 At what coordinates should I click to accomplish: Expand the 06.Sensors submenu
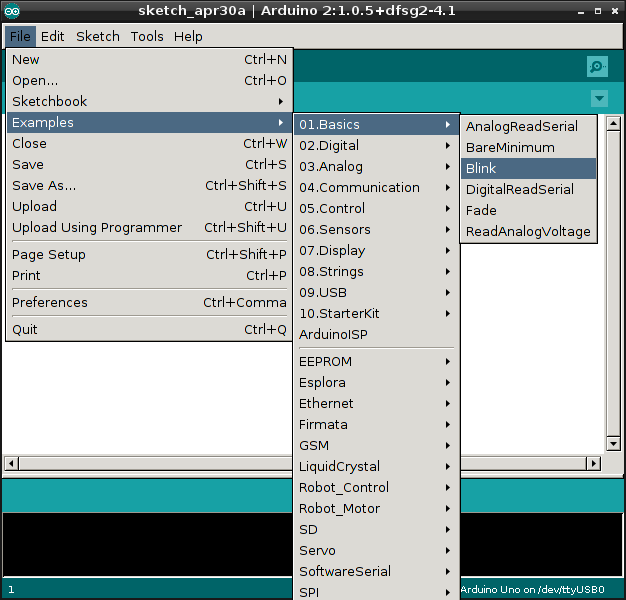coord(376,230)
